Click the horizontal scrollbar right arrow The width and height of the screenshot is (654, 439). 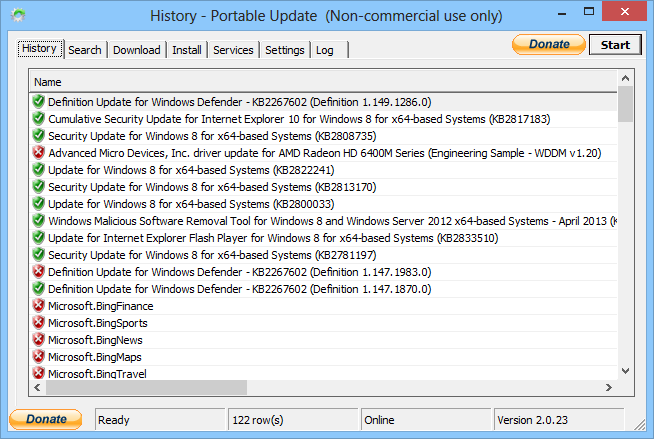coord(609,387)
